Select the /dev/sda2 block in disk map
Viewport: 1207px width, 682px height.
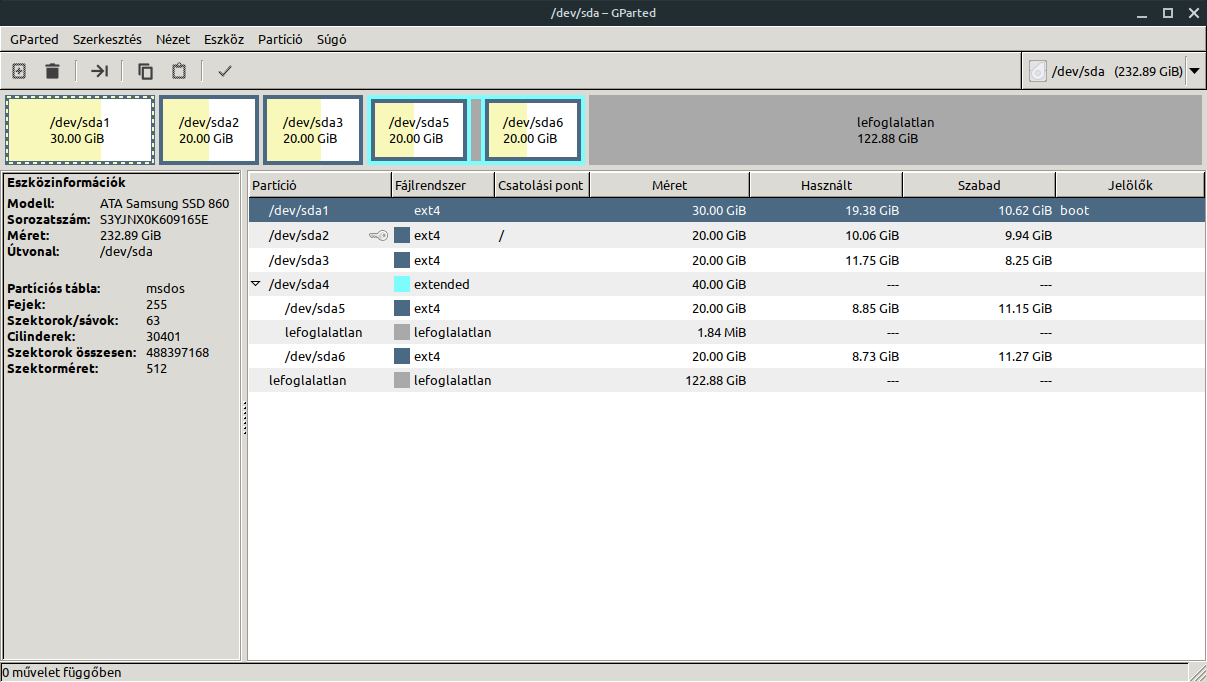click(209, 130)
